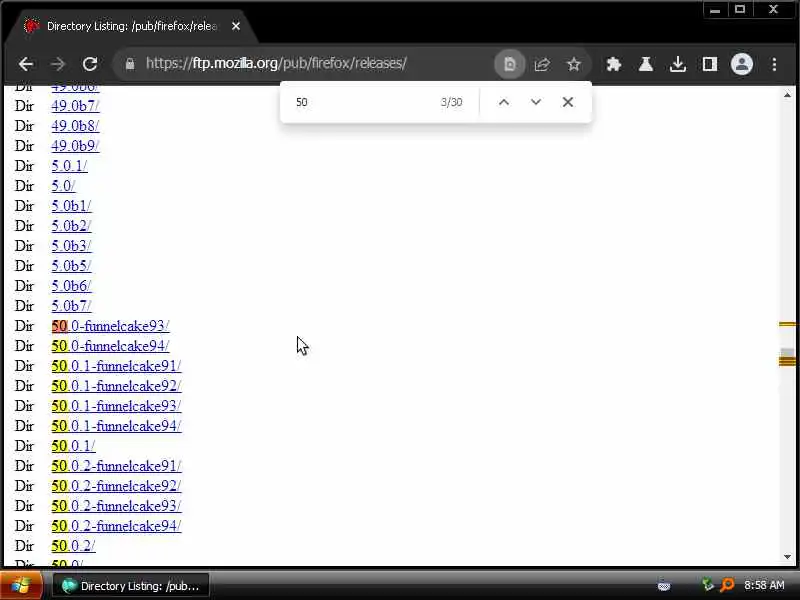
Task: Open the Windows Start button
Action: [x=21, y=586]
